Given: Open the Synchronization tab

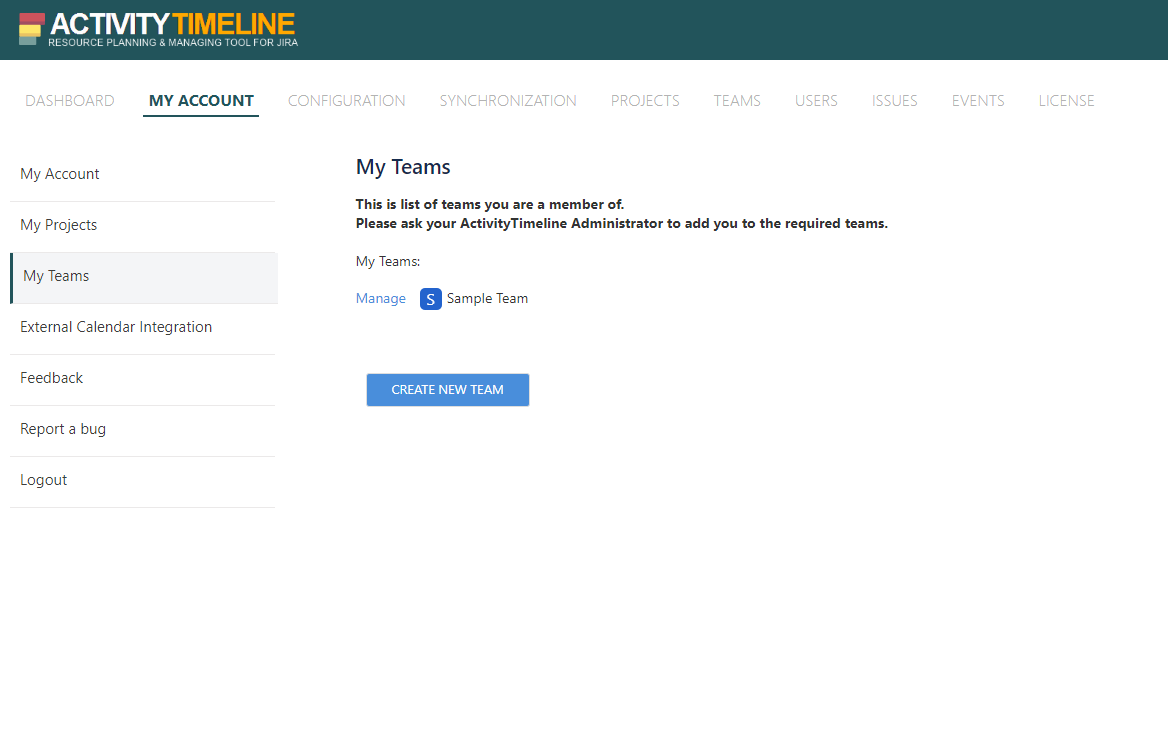Looking at the screenshot, I should (x=508, y=101).
